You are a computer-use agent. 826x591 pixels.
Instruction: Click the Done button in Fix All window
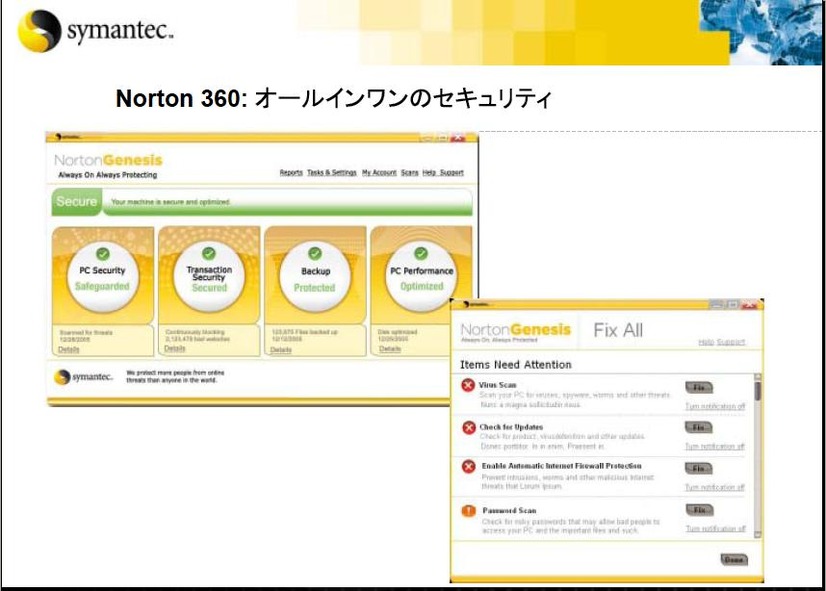point(734,559)
